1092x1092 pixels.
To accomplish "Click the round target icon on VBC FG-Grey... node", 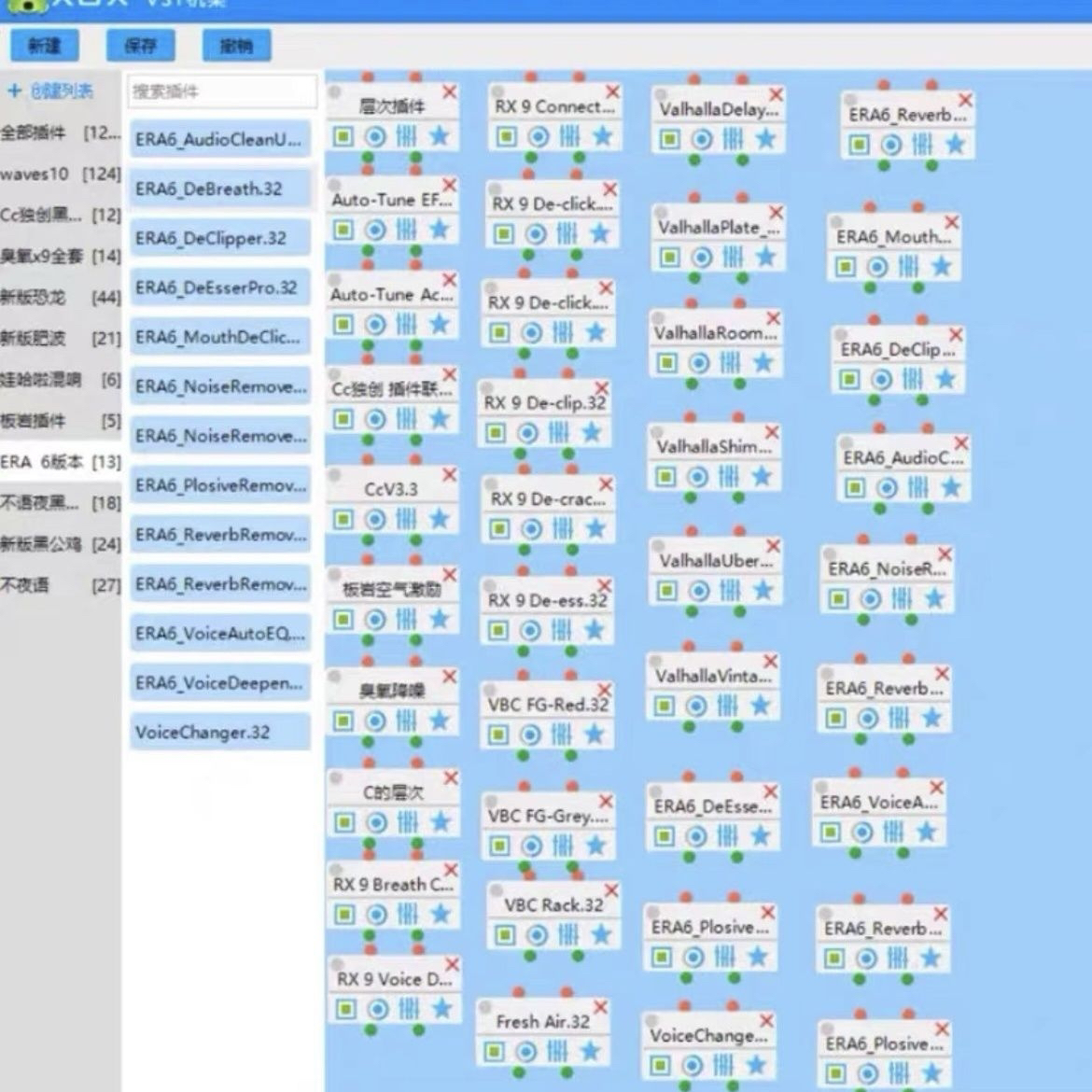I will coord(531,846).
